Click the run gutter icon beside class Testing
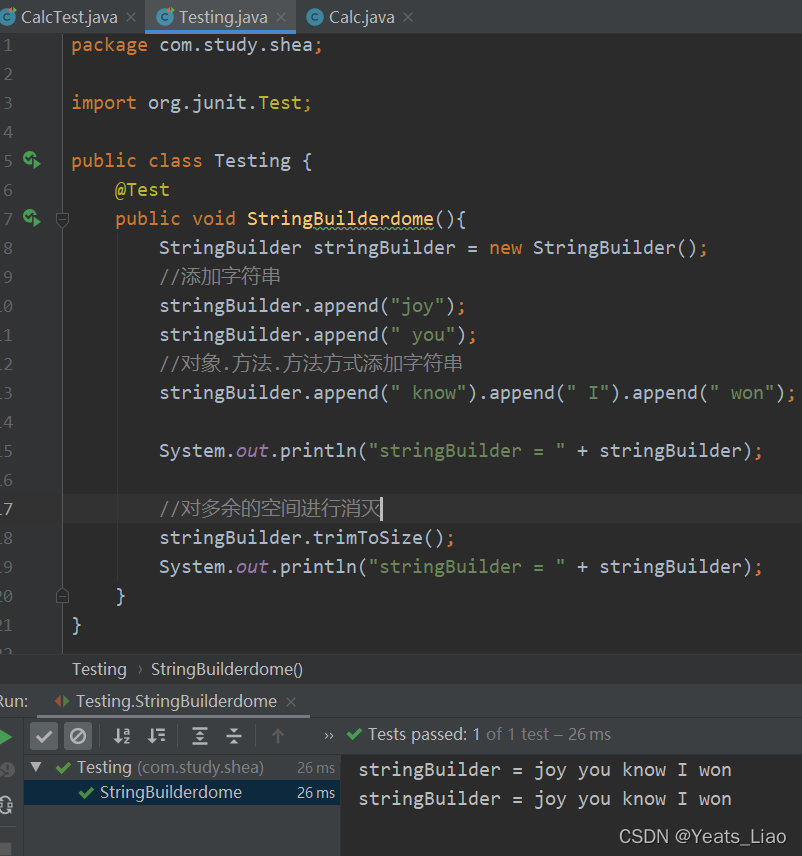The width and height of the screenshot is (802, 856). pyautogui.click(x=32, y=160)
